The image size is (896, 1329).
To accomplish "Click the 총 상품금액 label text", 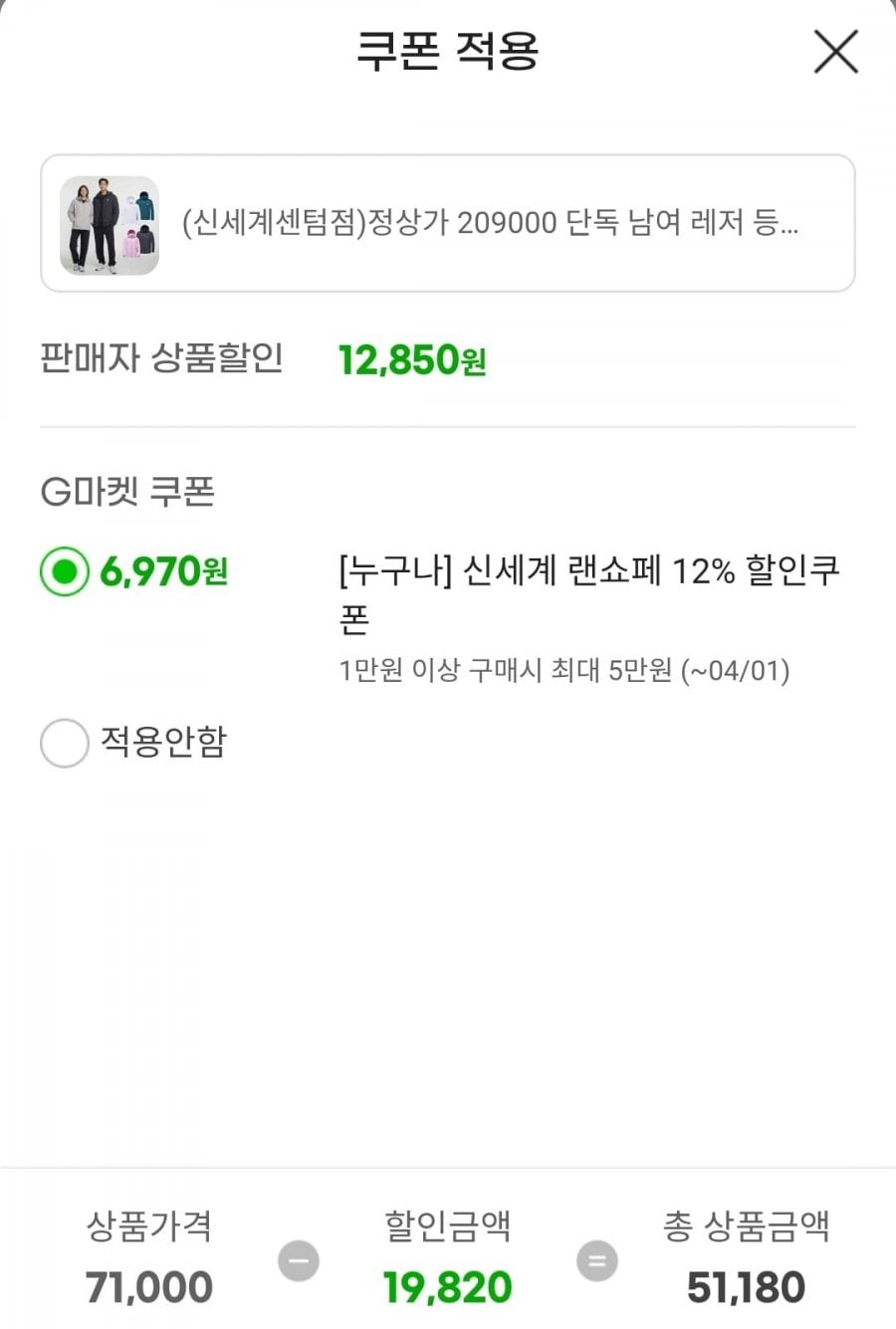I will tap(746, 1225).
